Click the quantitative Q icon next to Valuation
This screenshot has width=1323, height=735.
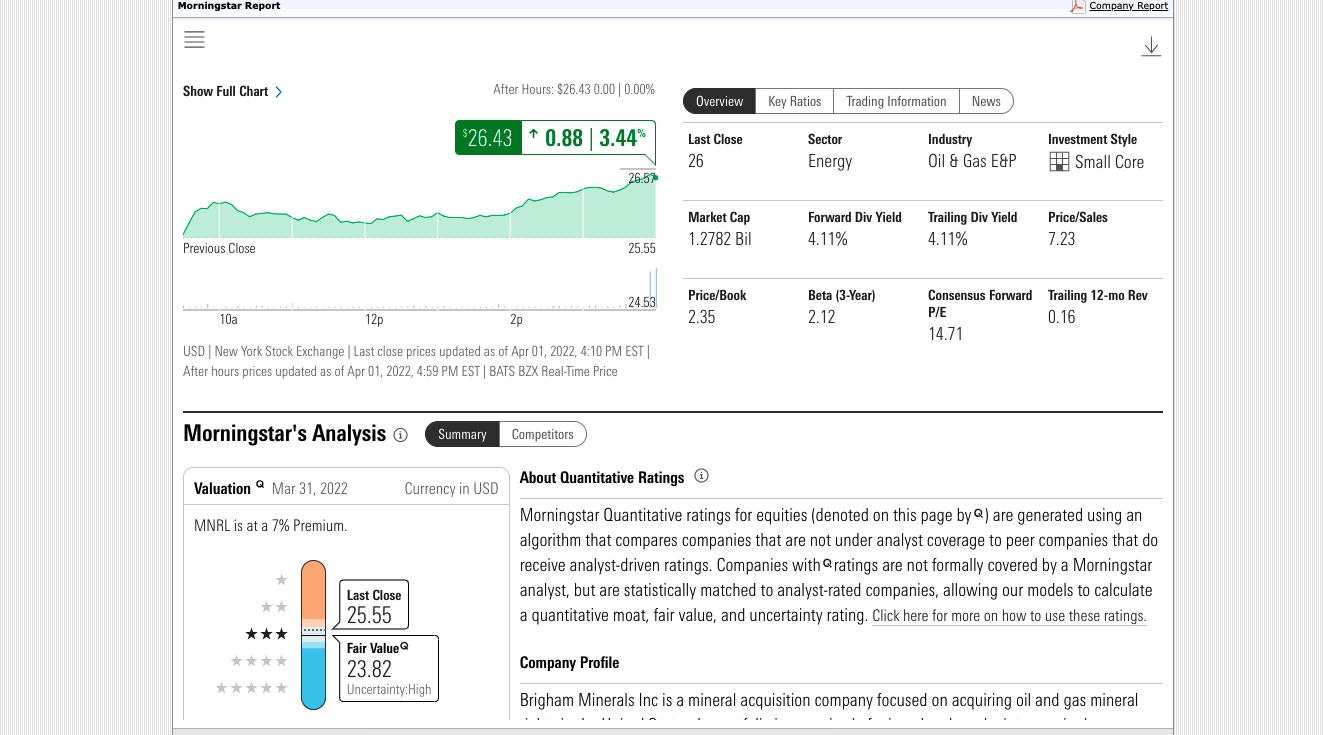tap(260, 485)
